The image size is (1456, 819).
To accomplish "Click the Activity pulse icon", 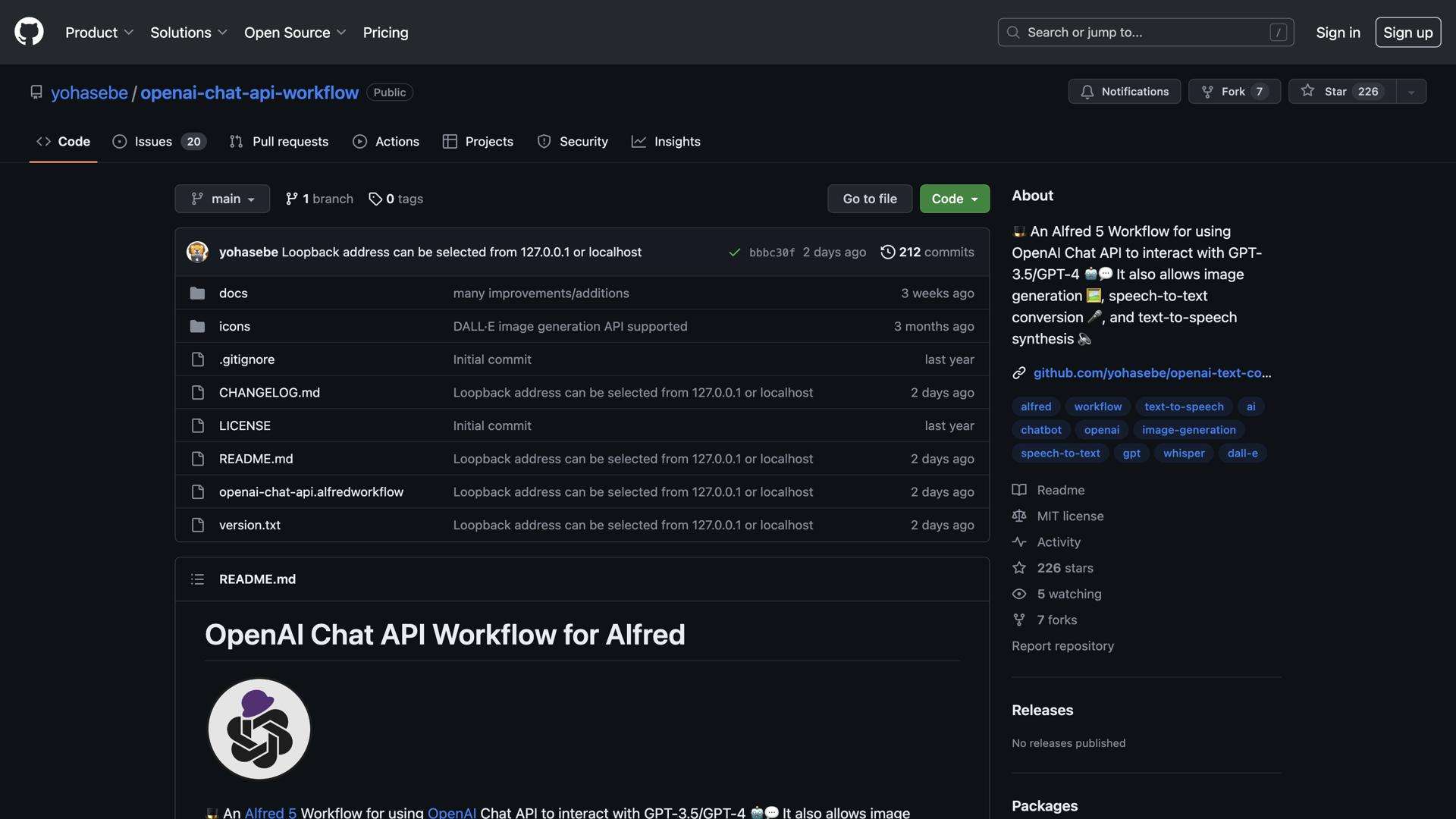I will 1019,541.
